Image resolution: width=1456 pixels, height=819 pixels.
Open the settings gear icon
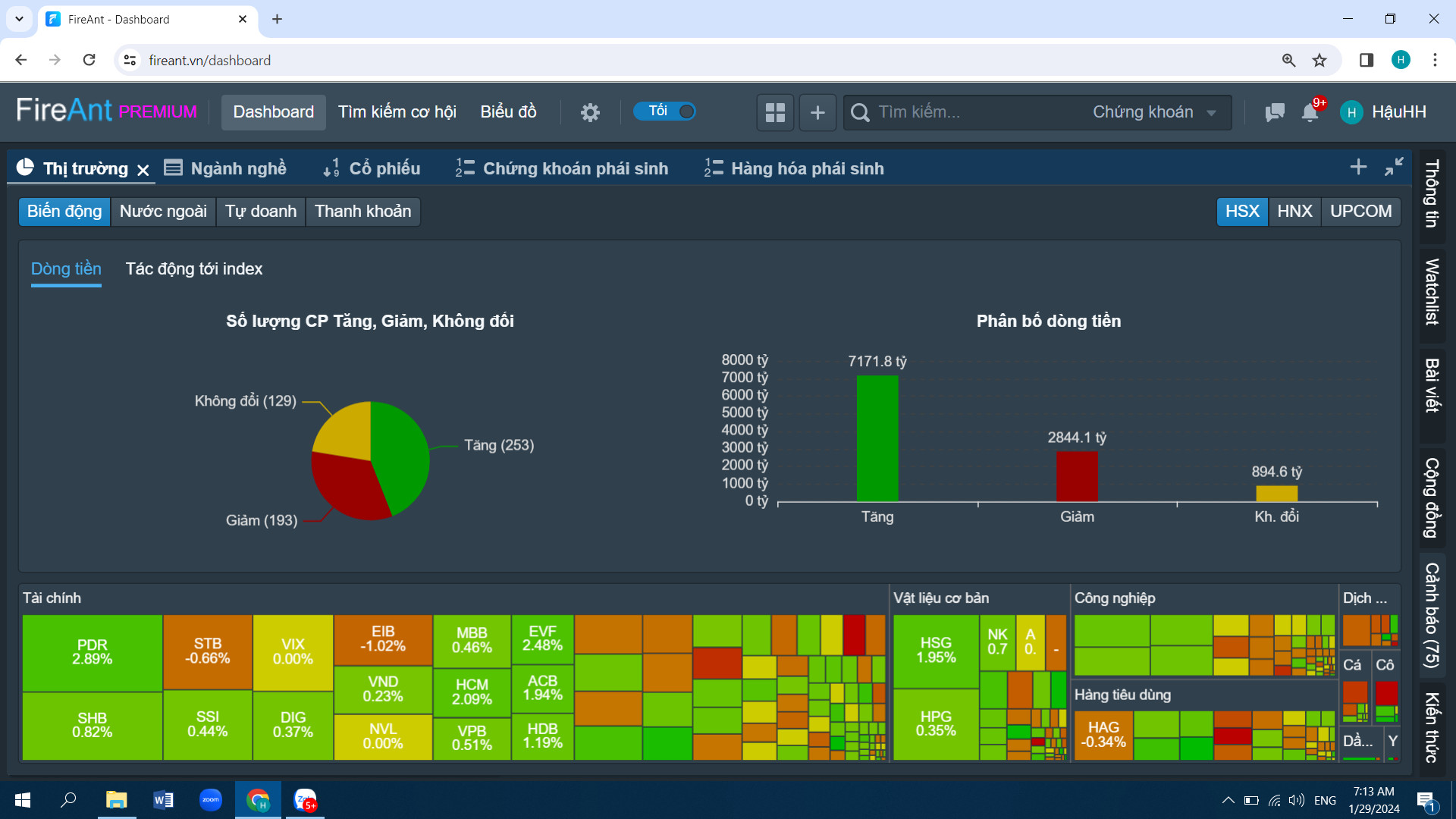pos(590,112)
